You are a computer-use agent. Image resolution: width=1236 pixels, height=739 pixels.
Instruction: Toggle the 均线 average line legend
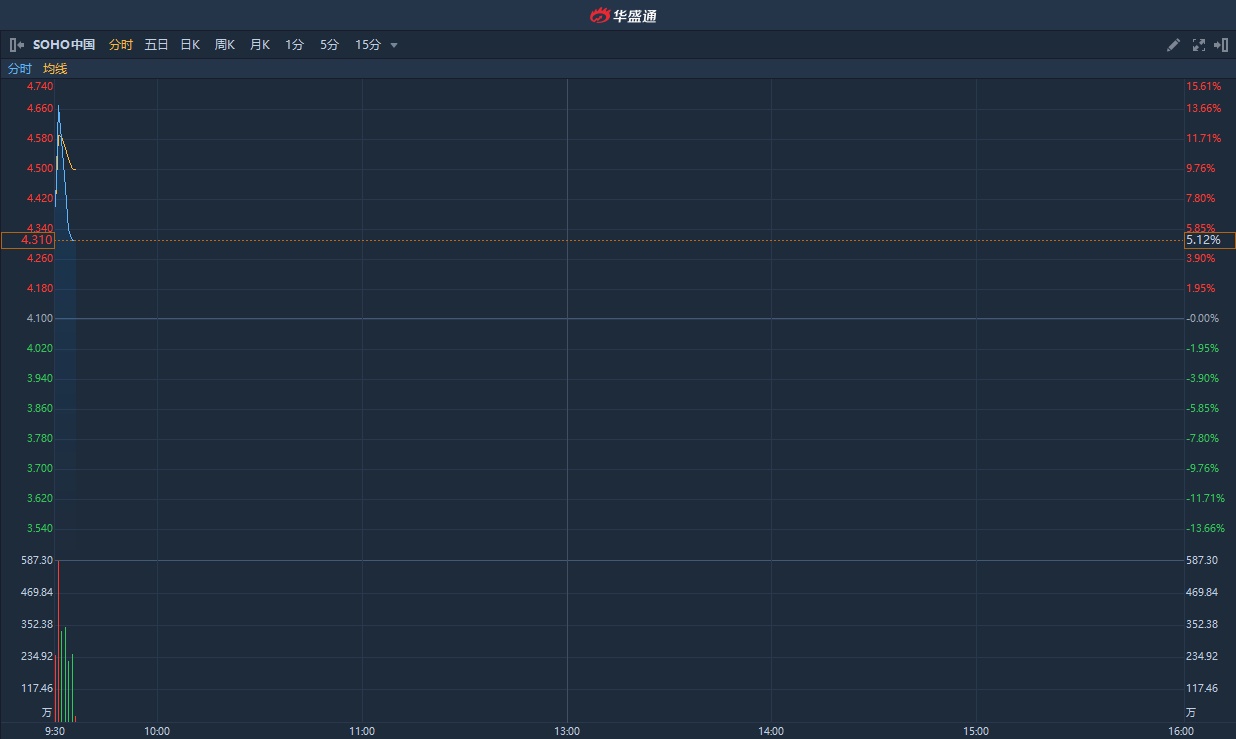(55, 69)
